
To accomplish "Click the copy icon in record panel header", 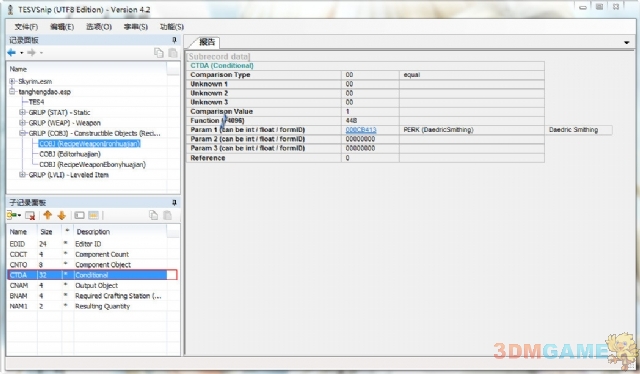I will coord(158,52).
